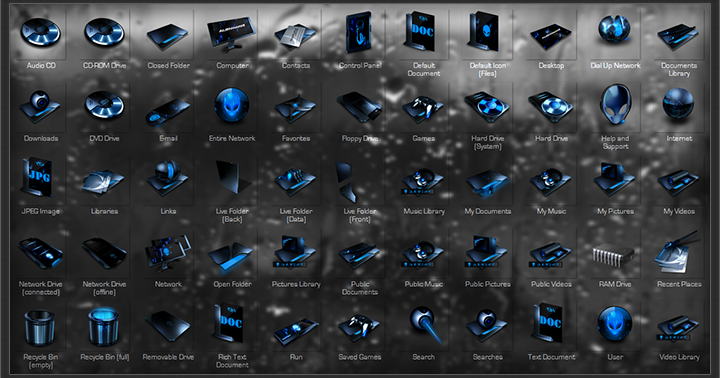Select the Hard Drive (System) icon

click(486, 107)
